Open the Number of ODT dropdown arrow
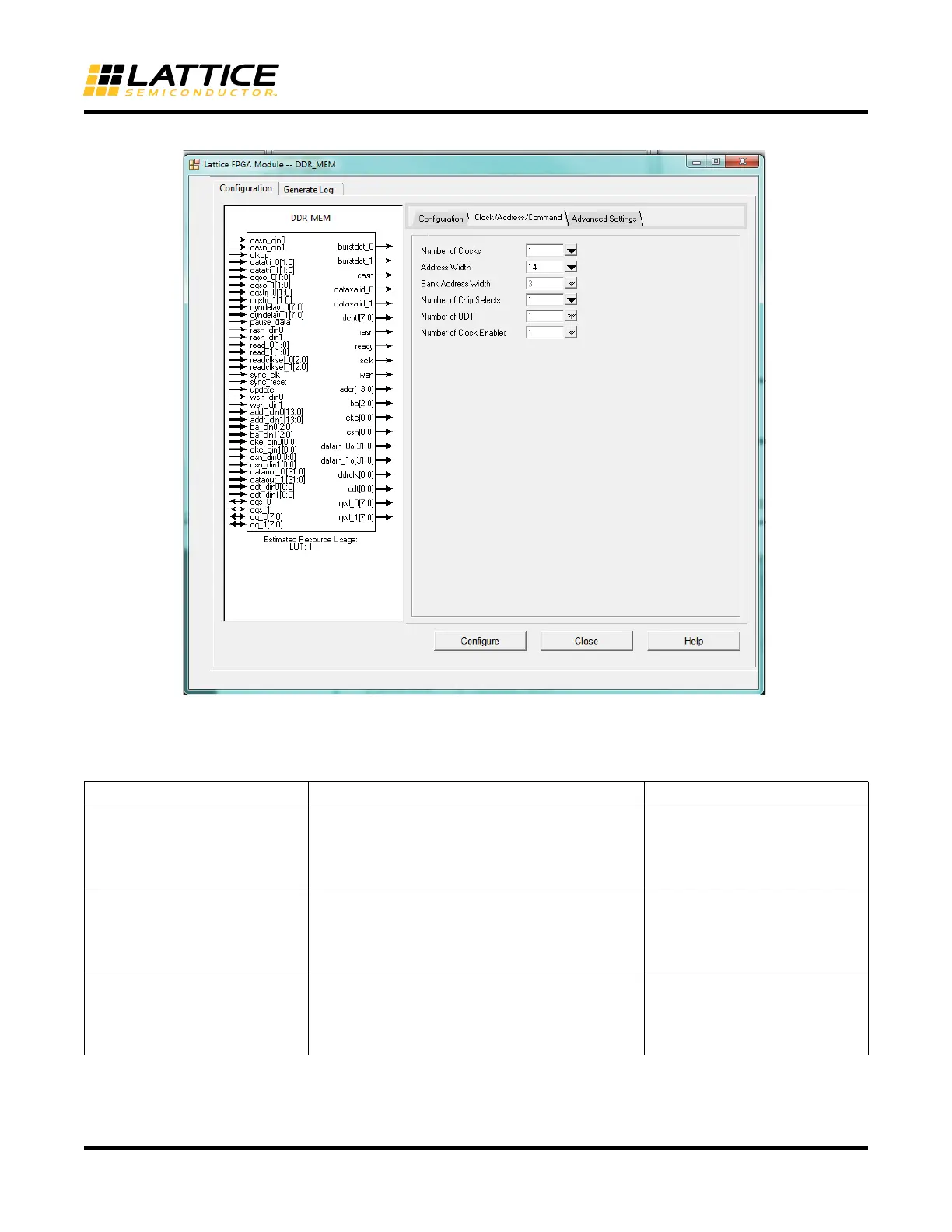 point(571,316)
